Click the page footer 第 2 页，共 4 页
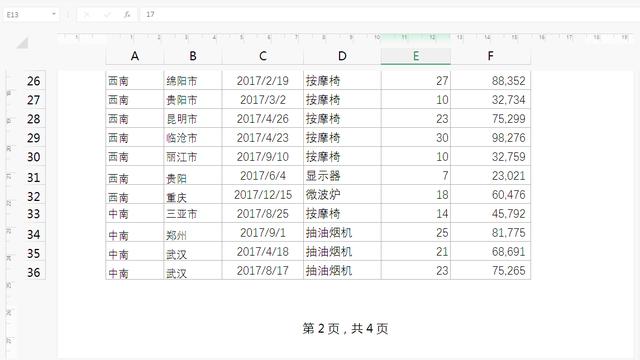The height and width of the screenshot is (360, 640). (345, 328)
